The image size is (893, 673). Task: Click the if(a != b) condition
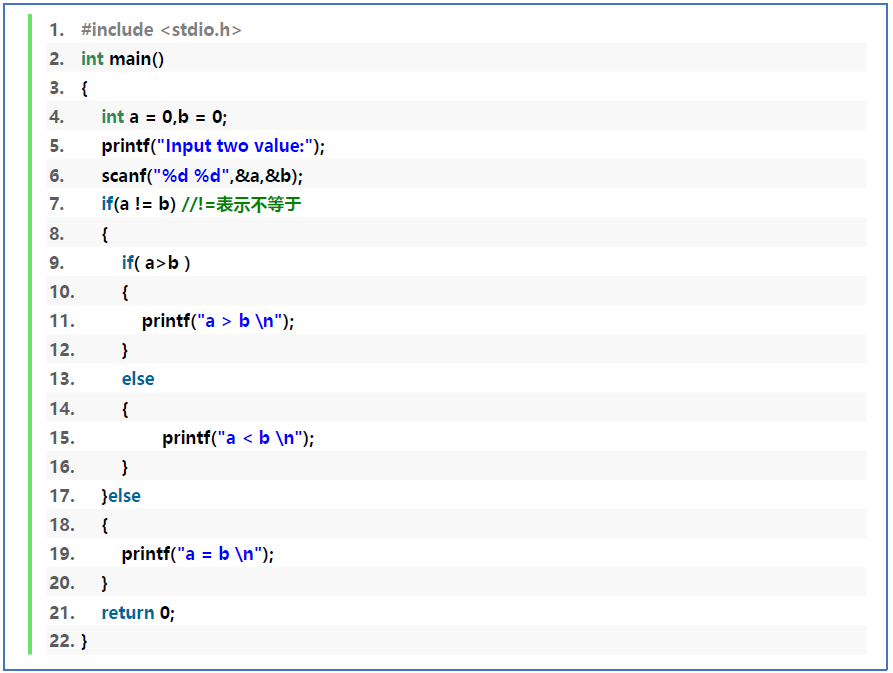coord(138,204)
